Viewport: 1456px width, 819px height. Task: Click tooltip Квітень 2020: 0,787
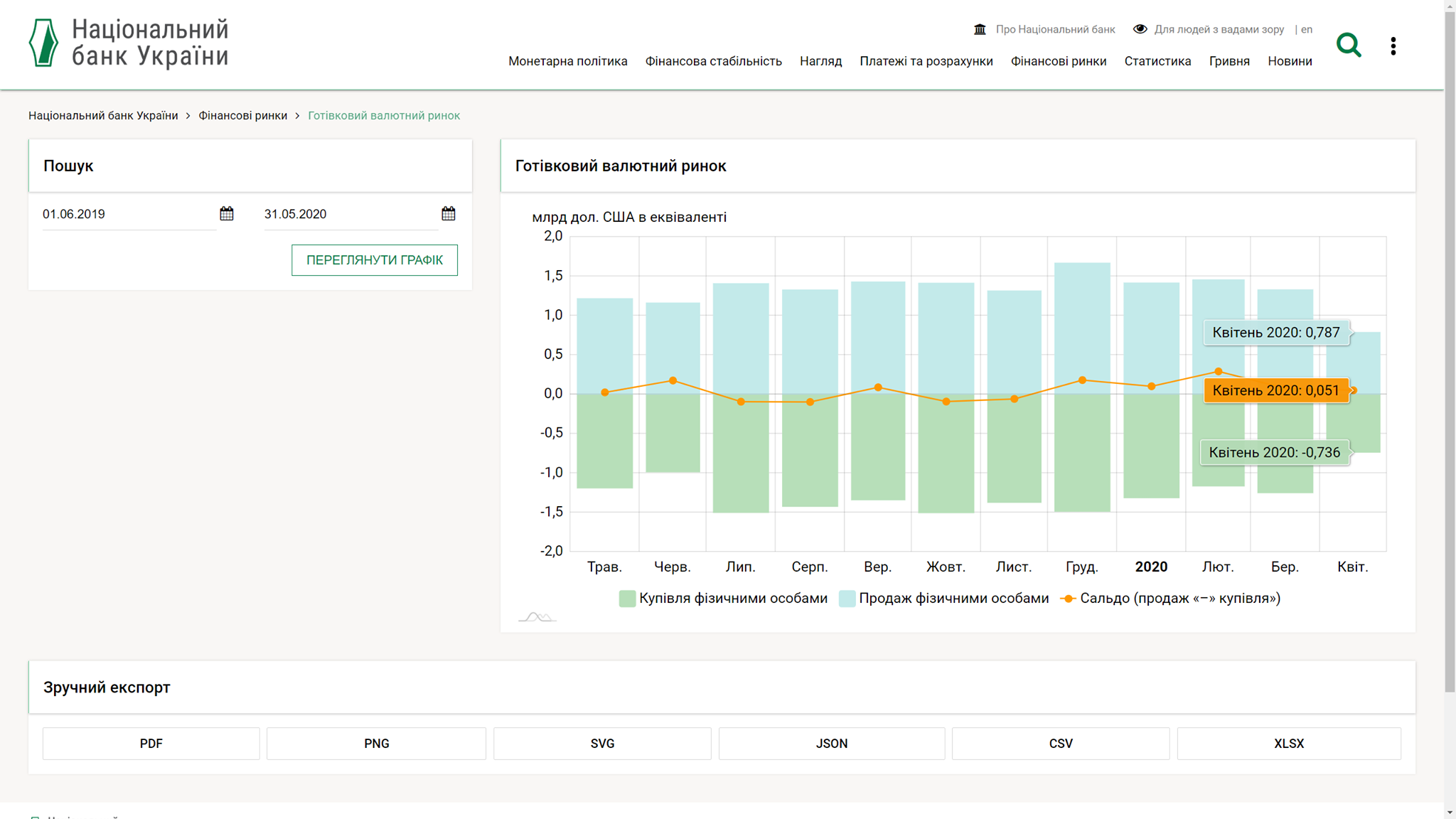[x=1276, y=333]
